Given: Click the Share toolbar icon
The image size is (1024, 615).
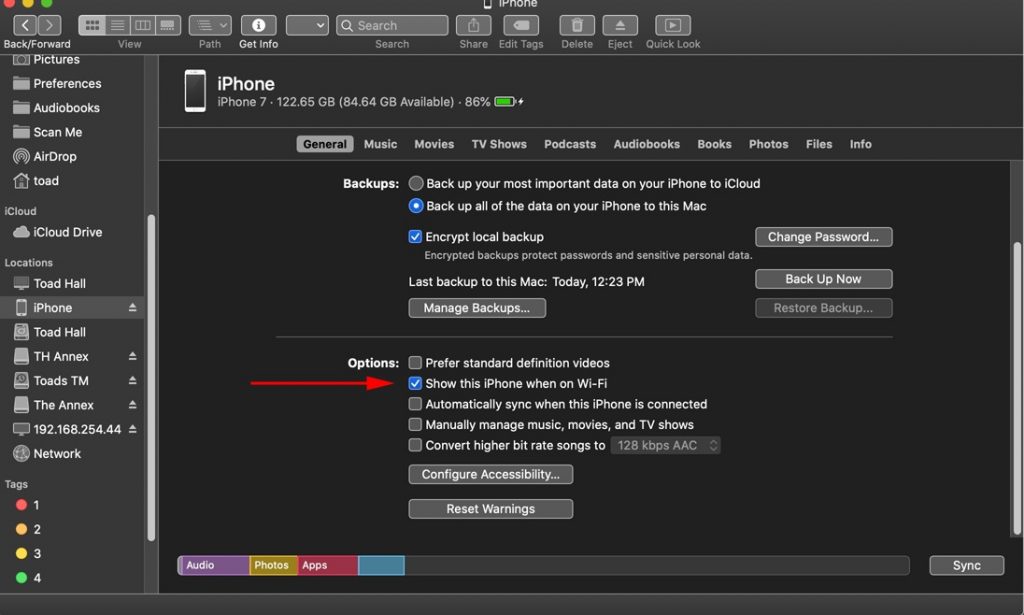Looking at the screenshot, I should click(473, 25).
